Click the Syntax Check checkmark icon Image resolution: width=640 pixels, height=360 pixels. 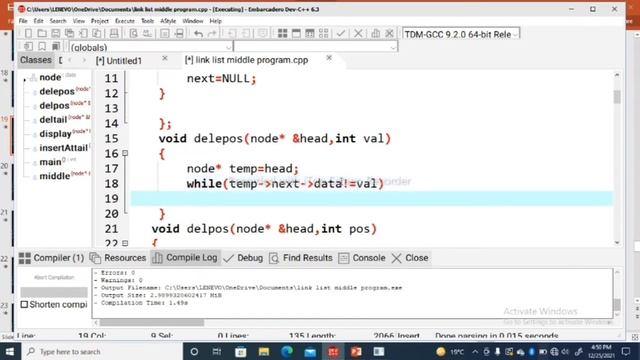(341, 34)
